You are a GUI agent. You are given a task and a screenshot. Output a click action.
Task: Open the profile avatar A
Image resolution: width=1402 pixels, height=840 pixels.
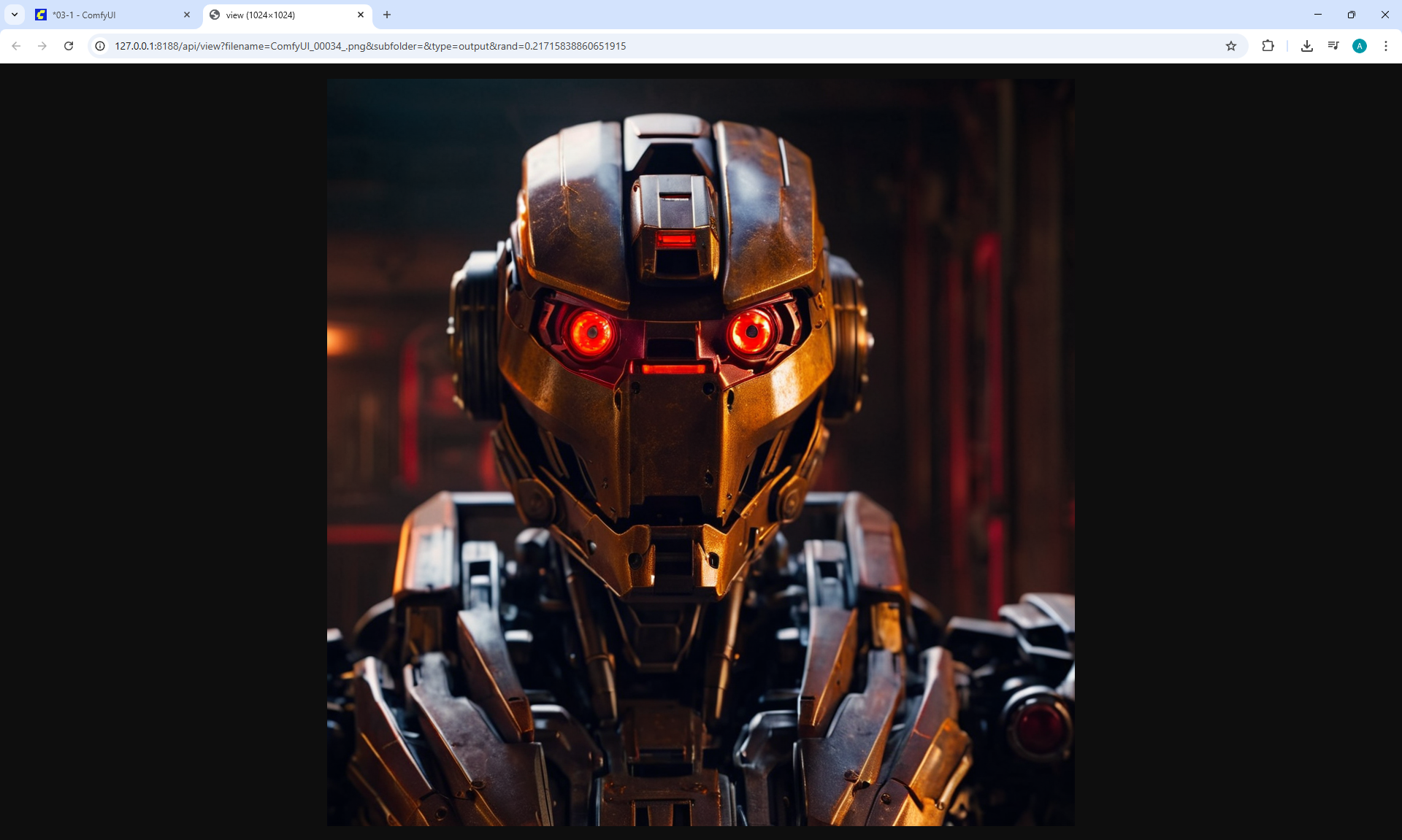[1360, 46]
